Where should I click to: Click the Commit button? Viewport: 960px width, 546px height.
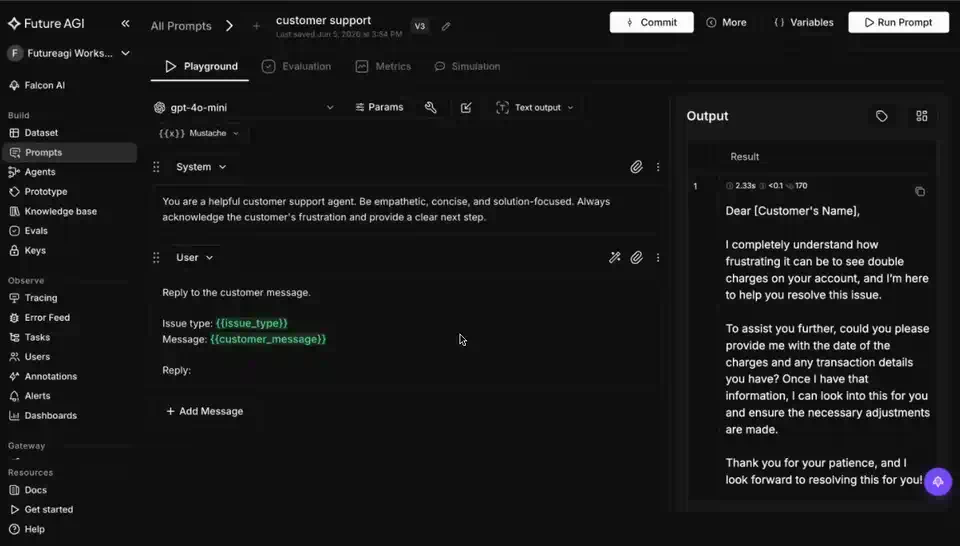click(651, 22)
